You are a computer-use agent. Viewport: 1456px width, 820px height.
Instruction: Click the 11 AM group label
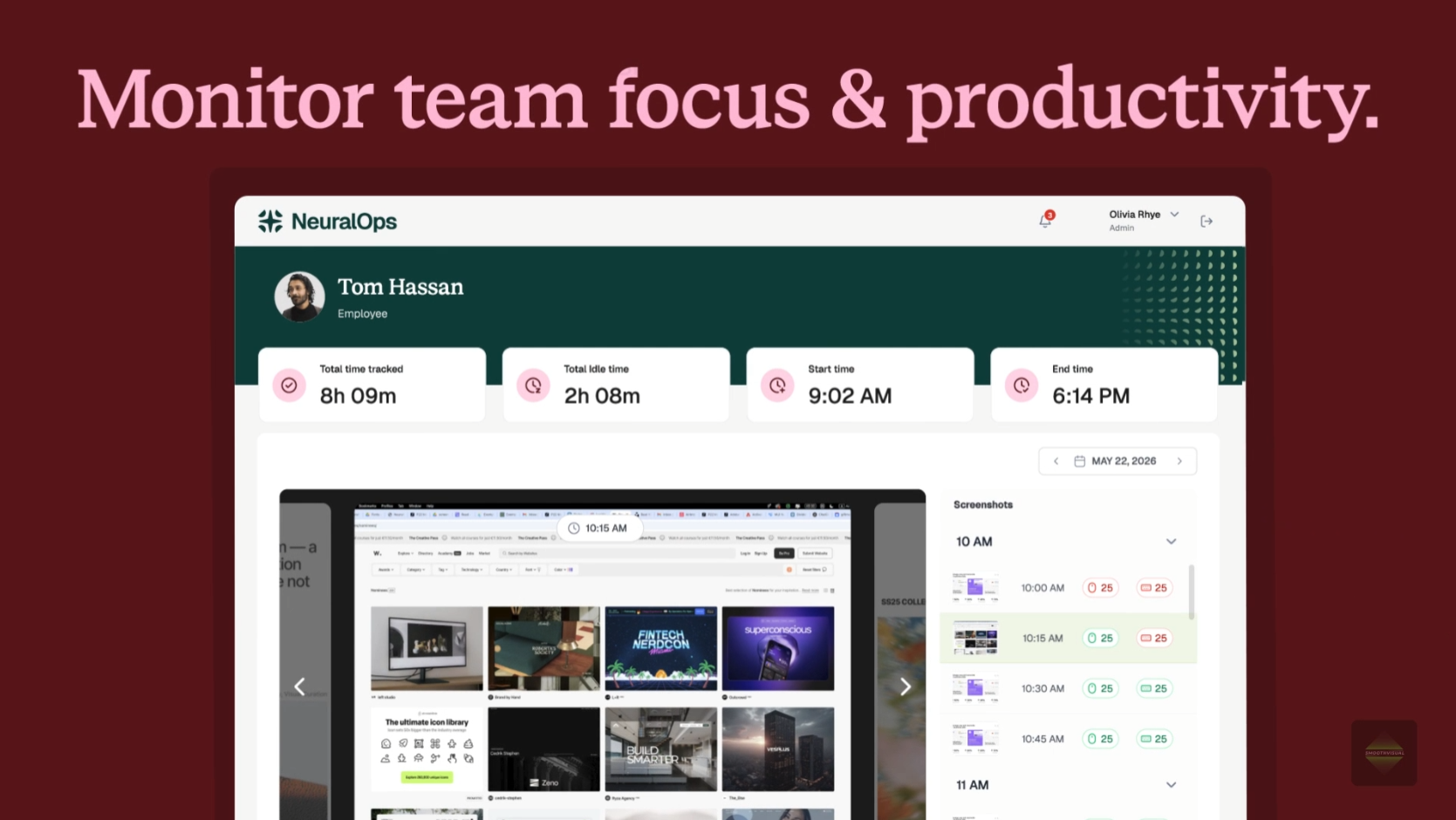point(973,785)
